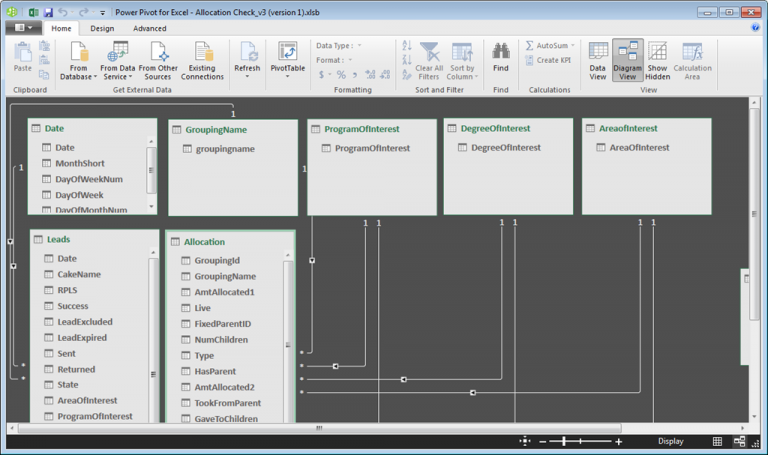Open the Advanced ribbon tab
This screenshot has width=768, height=455.
150,28
